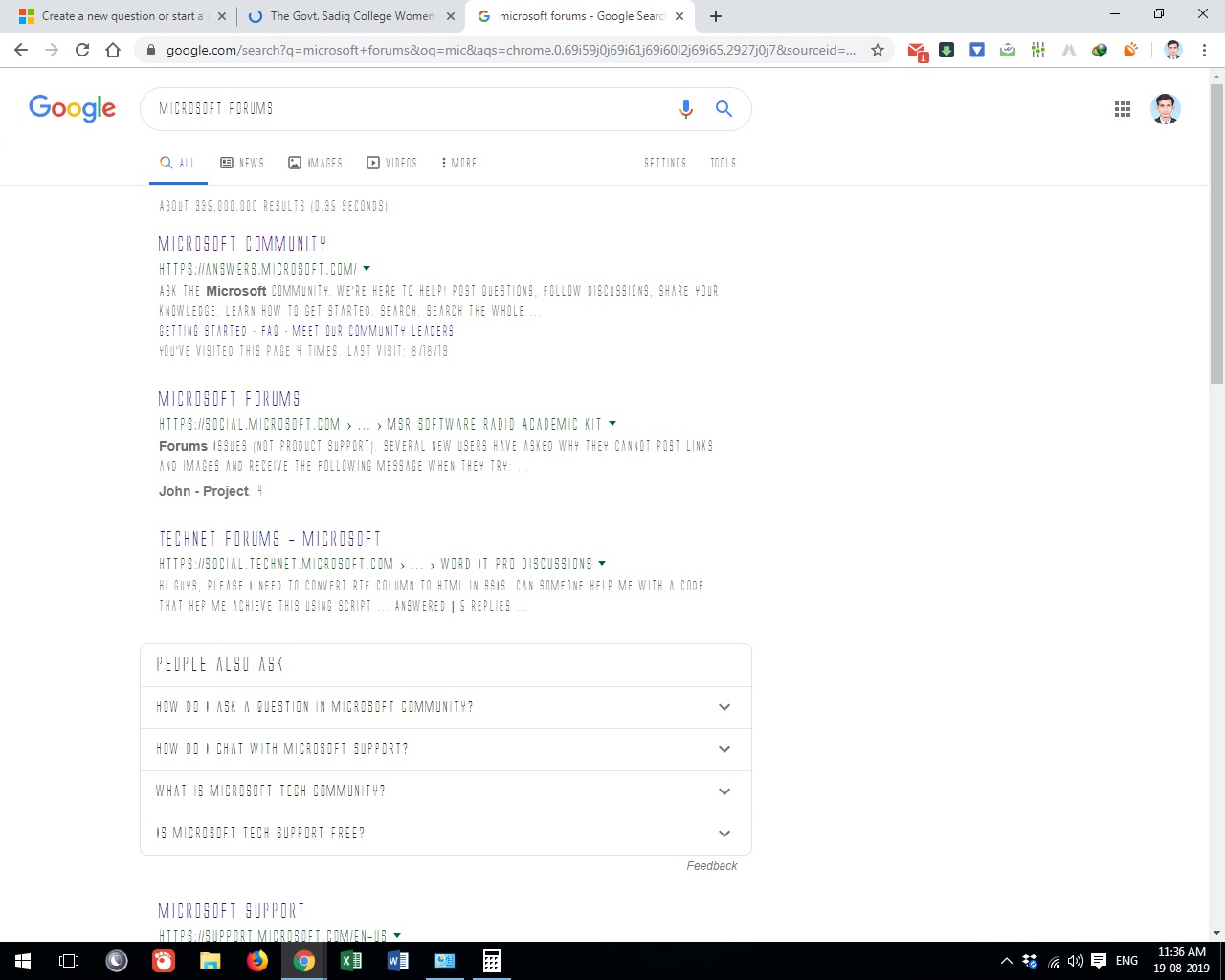
Task: Select the News search tab
Action: click(242, 164)
